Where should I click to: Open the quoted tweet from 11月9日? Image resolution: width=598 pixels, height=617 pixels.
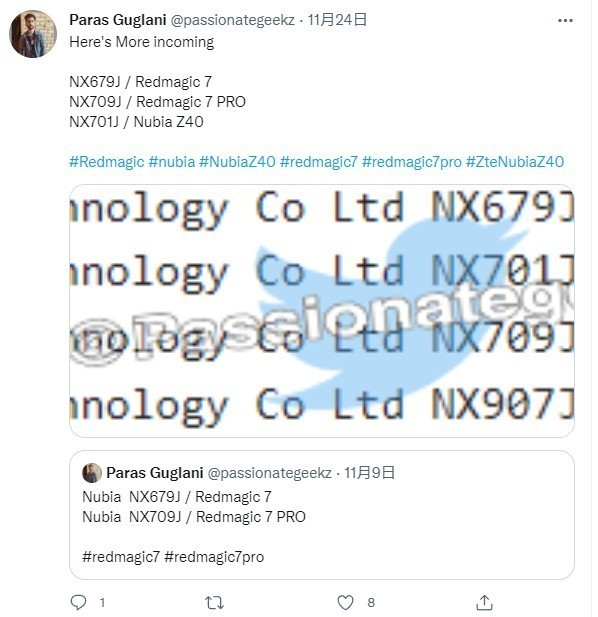[x=322, y=515]
